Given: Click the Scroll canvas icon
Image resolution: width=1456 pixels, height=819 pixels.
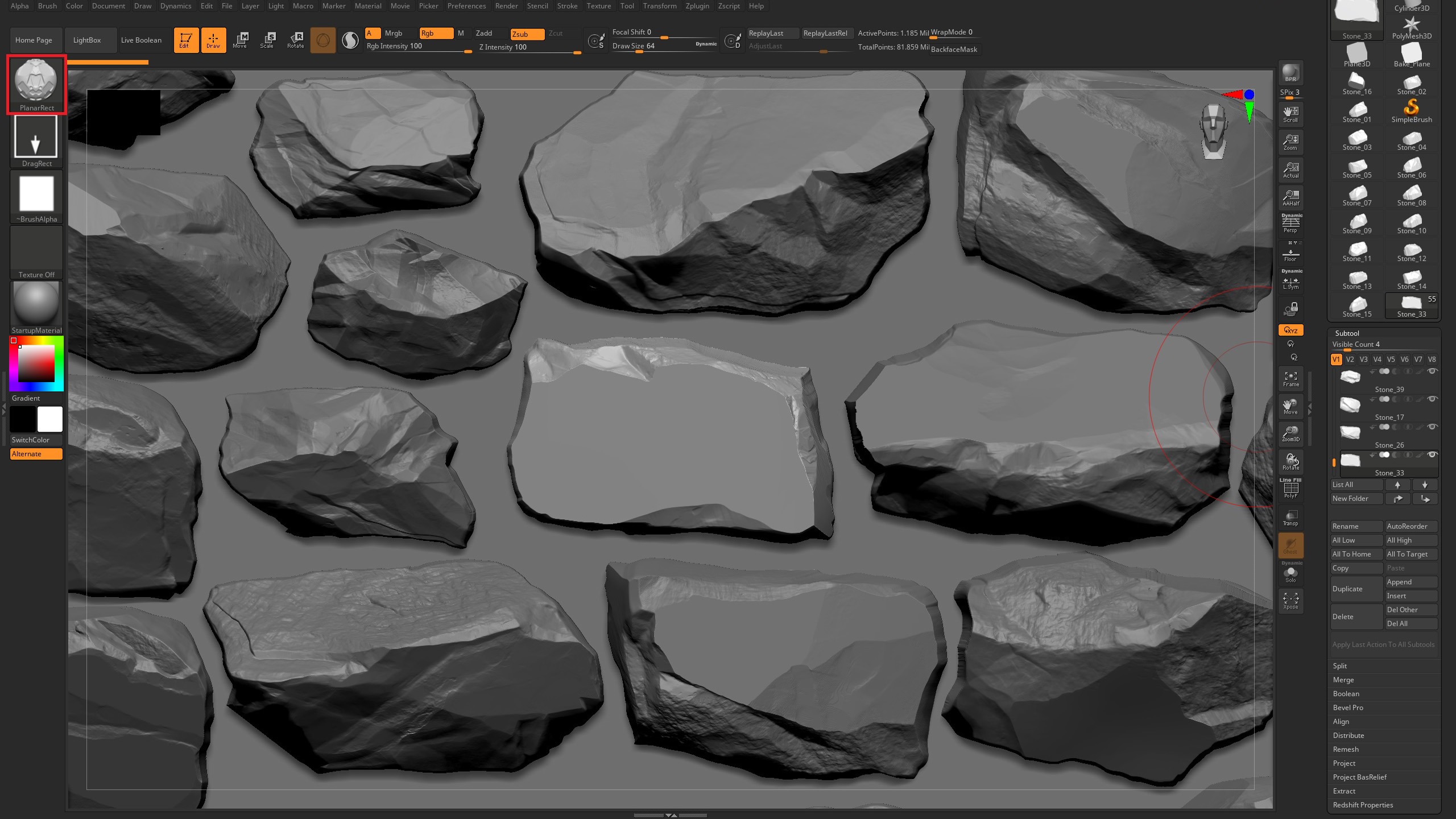Looking at the screenshot, I should tap(1290, 114).
